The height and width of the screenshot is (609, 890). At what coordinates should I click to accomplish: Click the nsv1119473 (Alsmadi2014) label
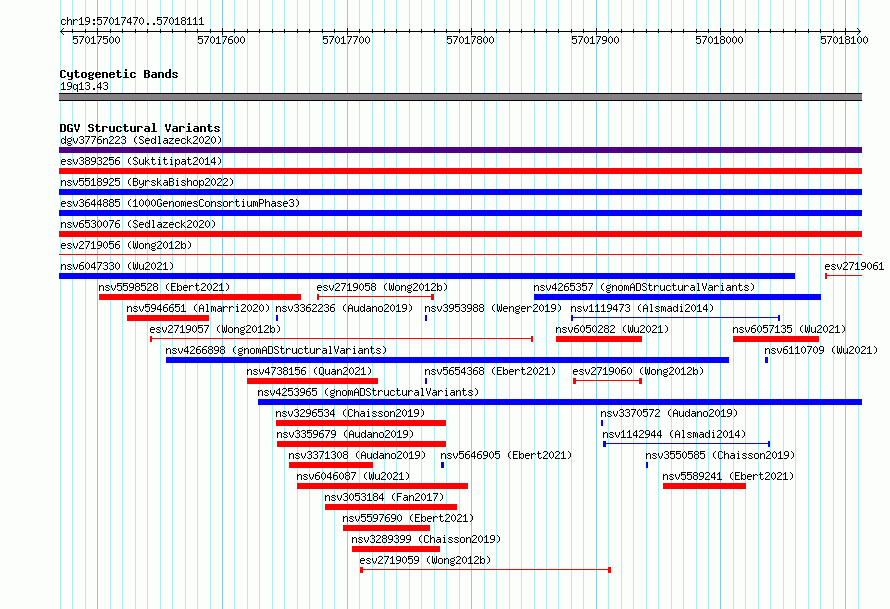click(x=642, y=308)
